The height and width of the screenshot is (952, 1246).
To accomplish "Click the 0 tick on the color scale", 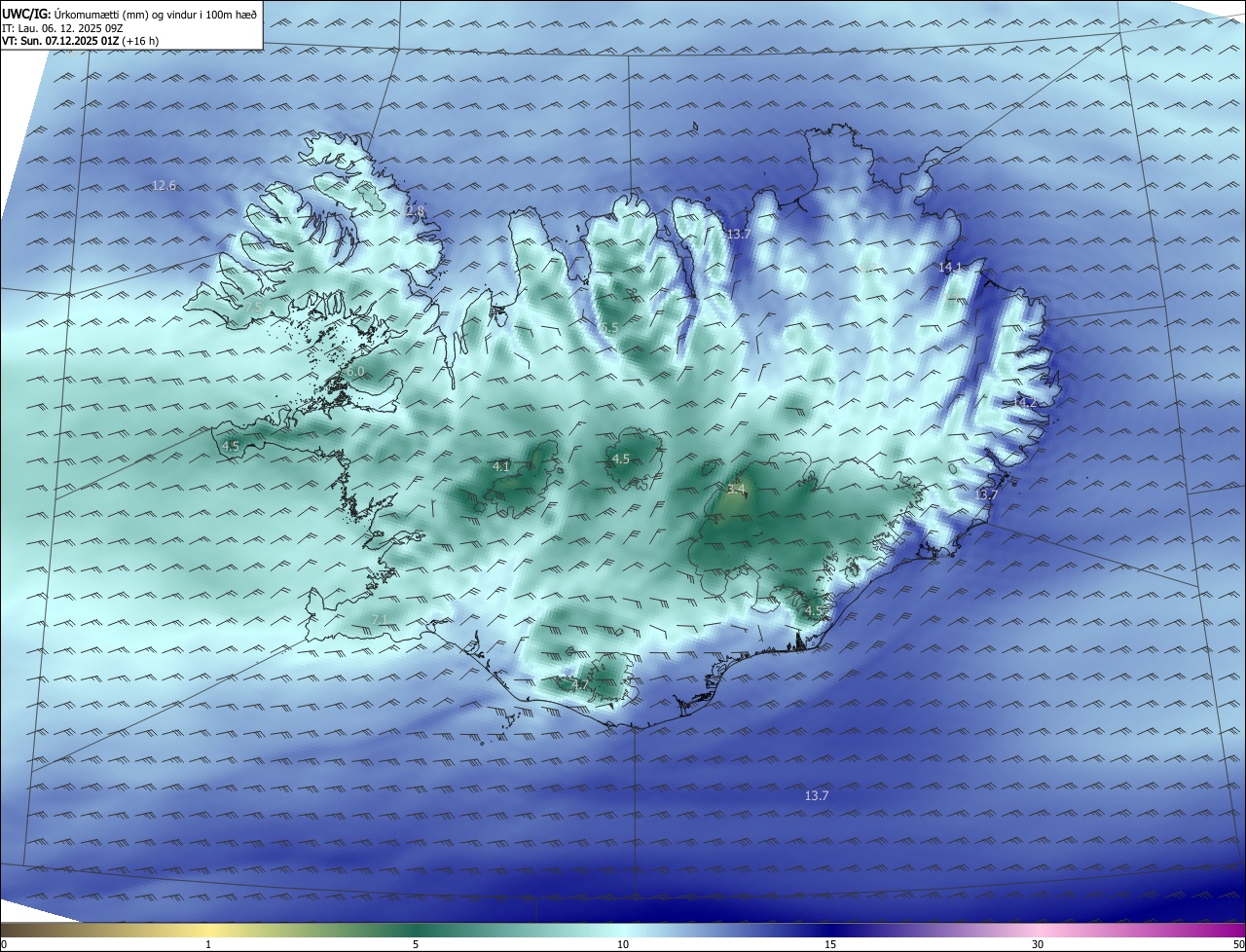I will point(4,944).
